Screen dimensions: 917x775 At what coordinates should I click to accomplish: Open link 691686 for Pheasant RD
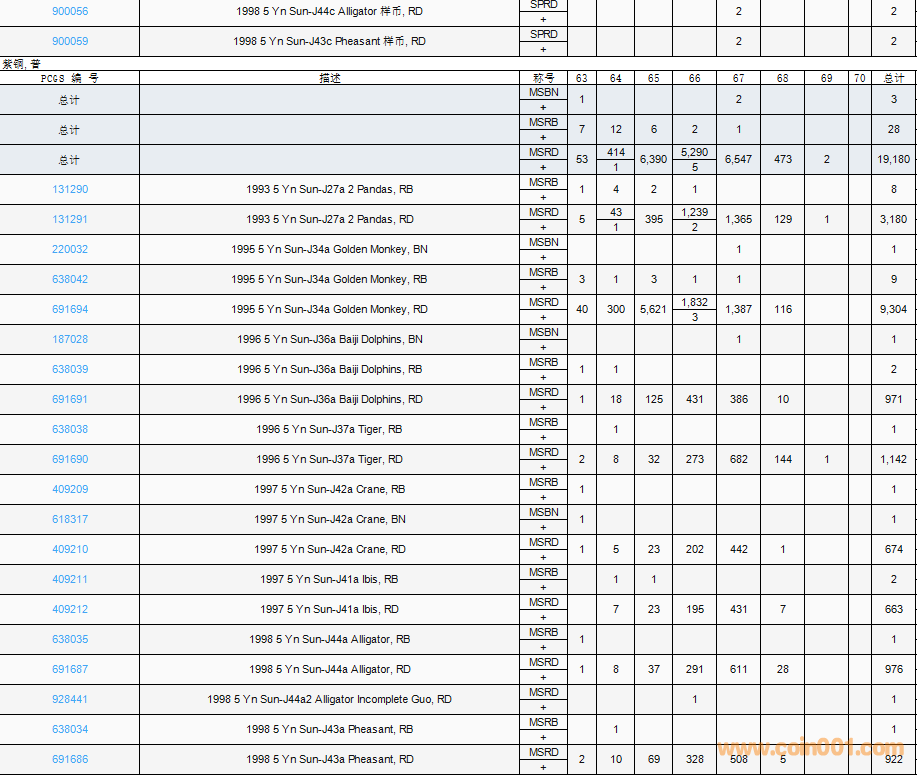tap(70, 759)
